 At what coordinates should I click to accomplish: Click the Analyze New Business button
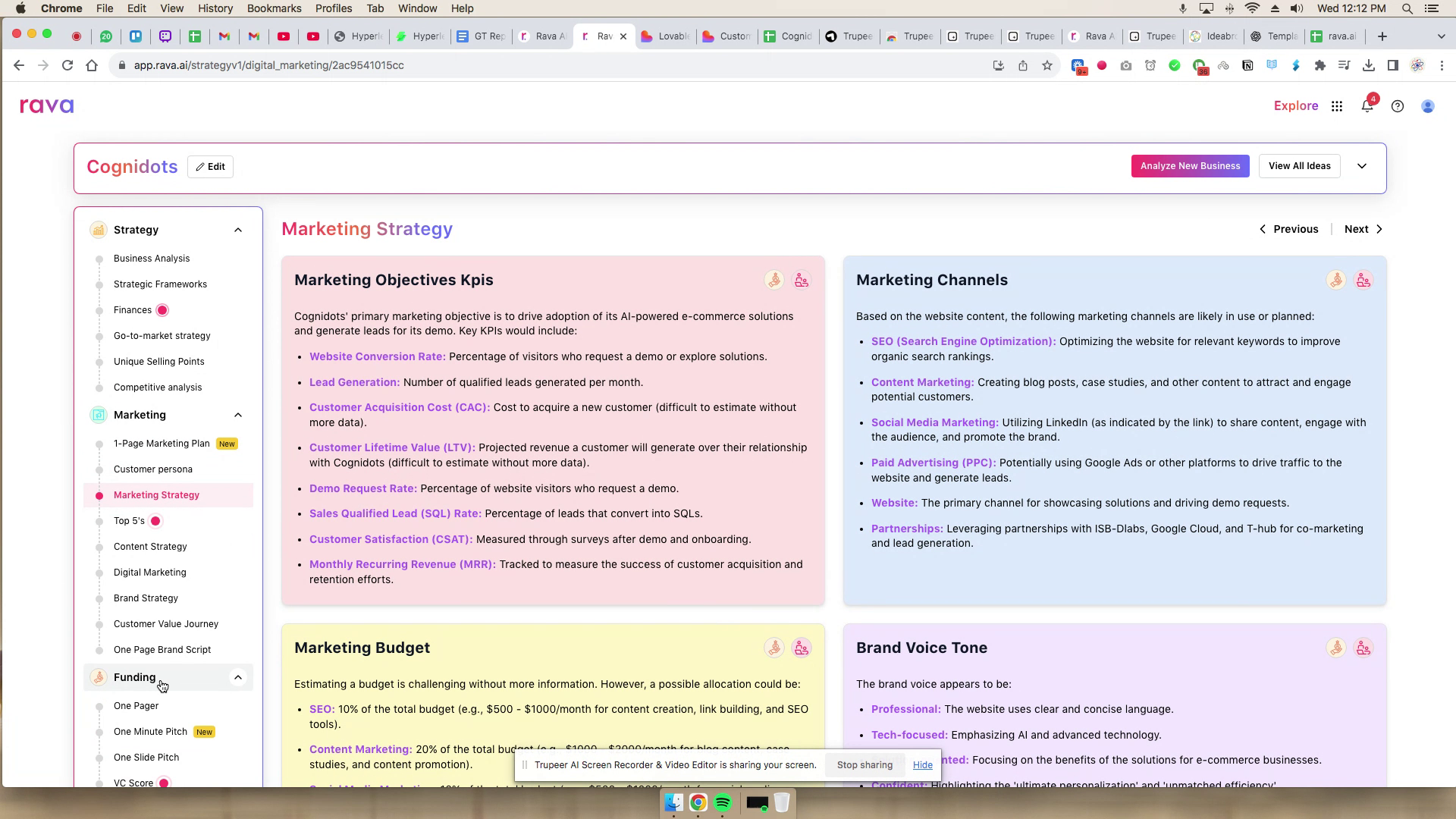tap(1190, 165)
